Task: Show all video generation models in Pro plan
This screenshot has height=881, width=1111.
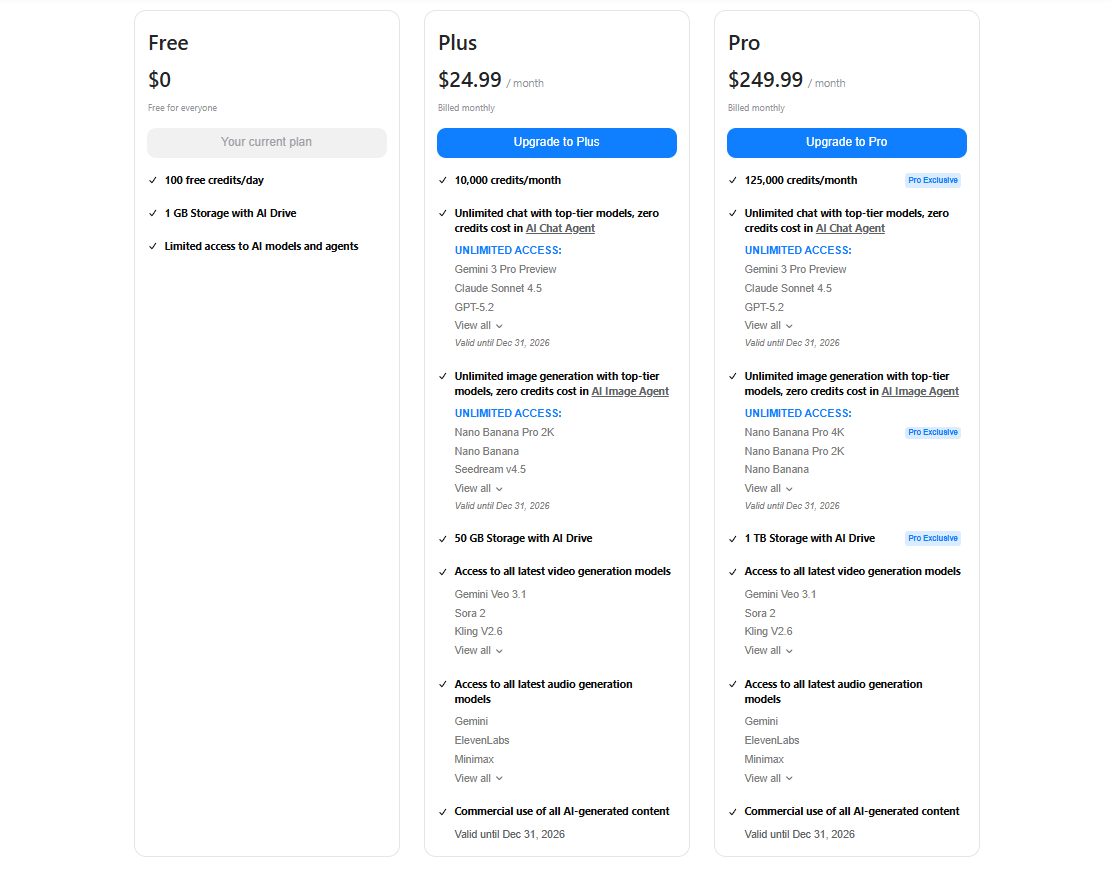Action: [768, 650]
